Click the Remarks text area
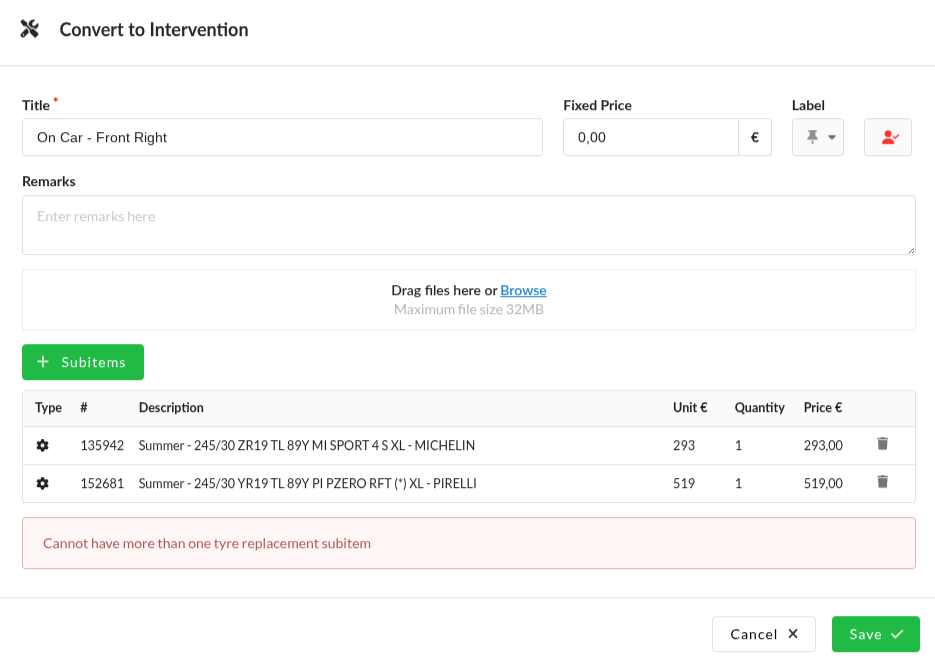Image resolution: width=935 pixels, height=662 pixels. click(x=468, y=225)
